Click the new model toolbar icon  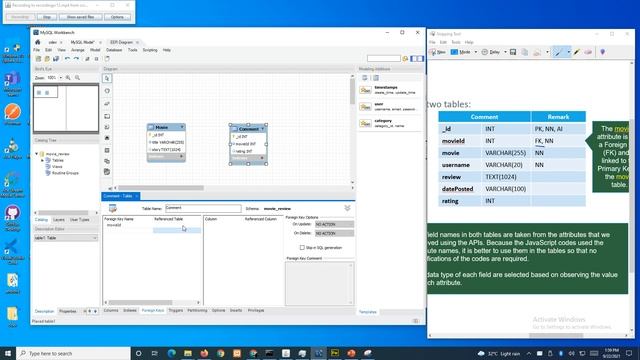coord(38,59)
